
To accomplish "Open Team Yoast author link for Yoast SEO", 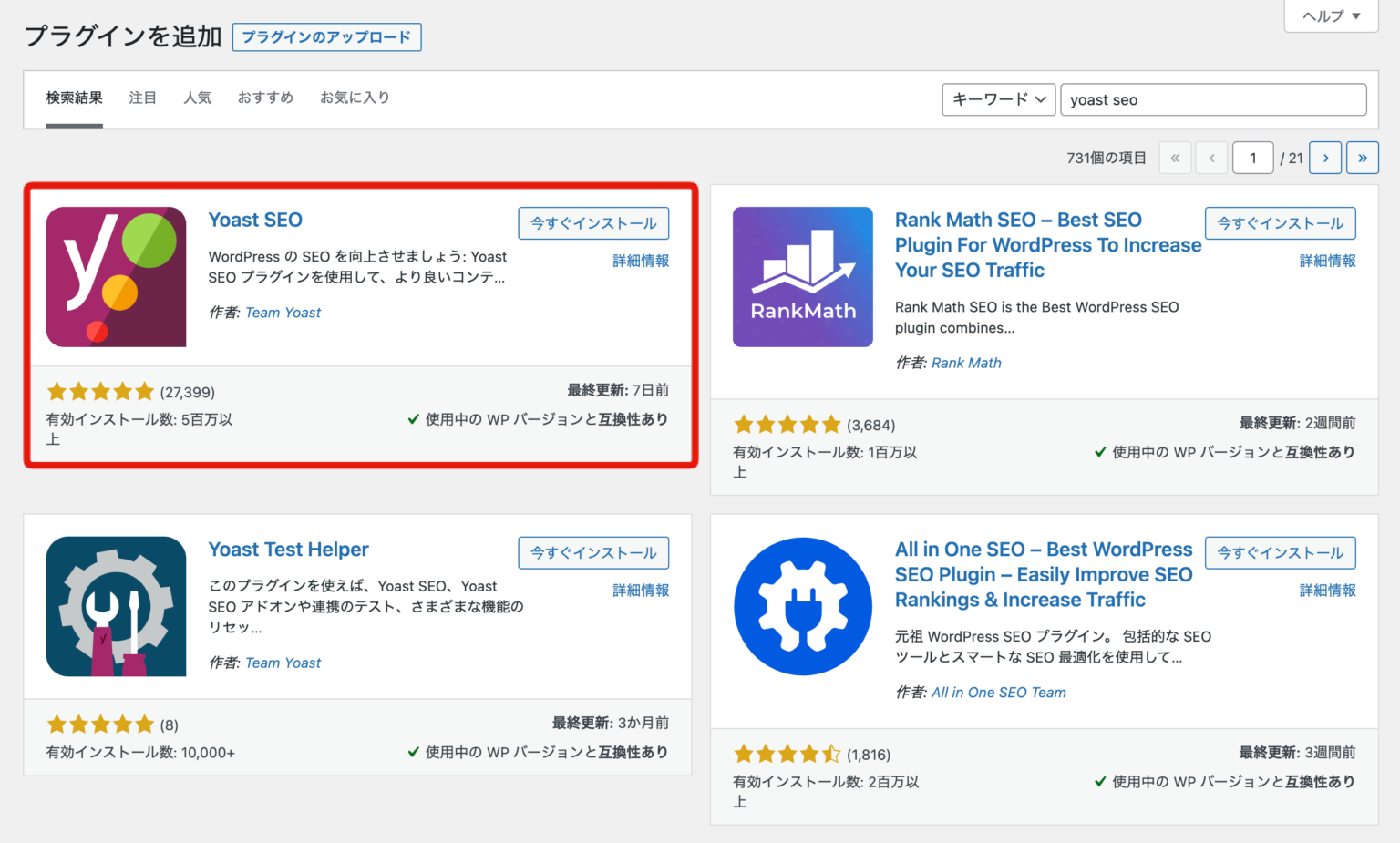I will 283,313.
